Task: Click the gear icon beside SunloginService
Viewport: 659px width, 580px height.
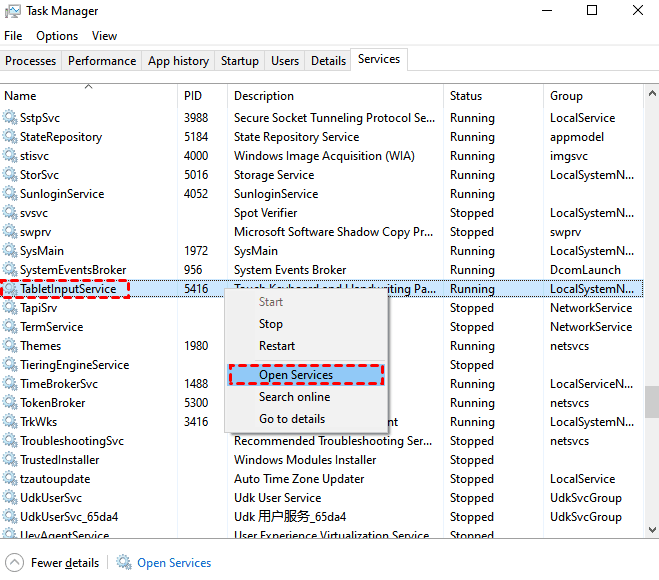Action: (10, 194)
